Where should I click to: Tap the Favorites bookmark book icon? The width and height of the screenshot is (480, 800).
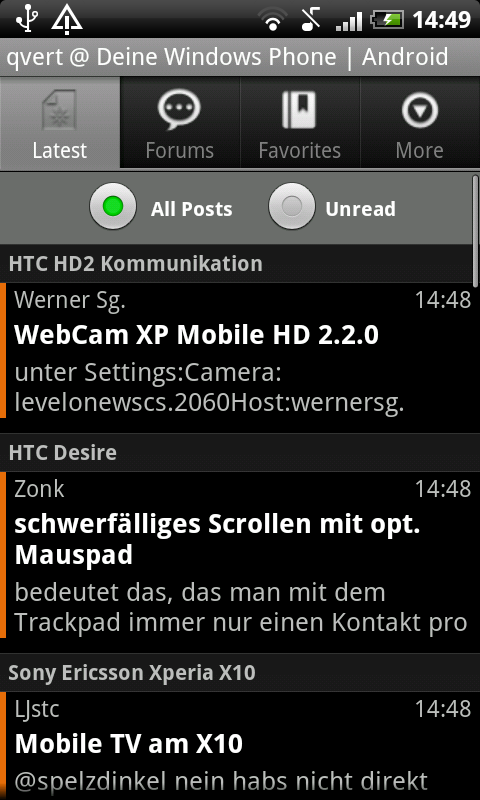[299, 109]
